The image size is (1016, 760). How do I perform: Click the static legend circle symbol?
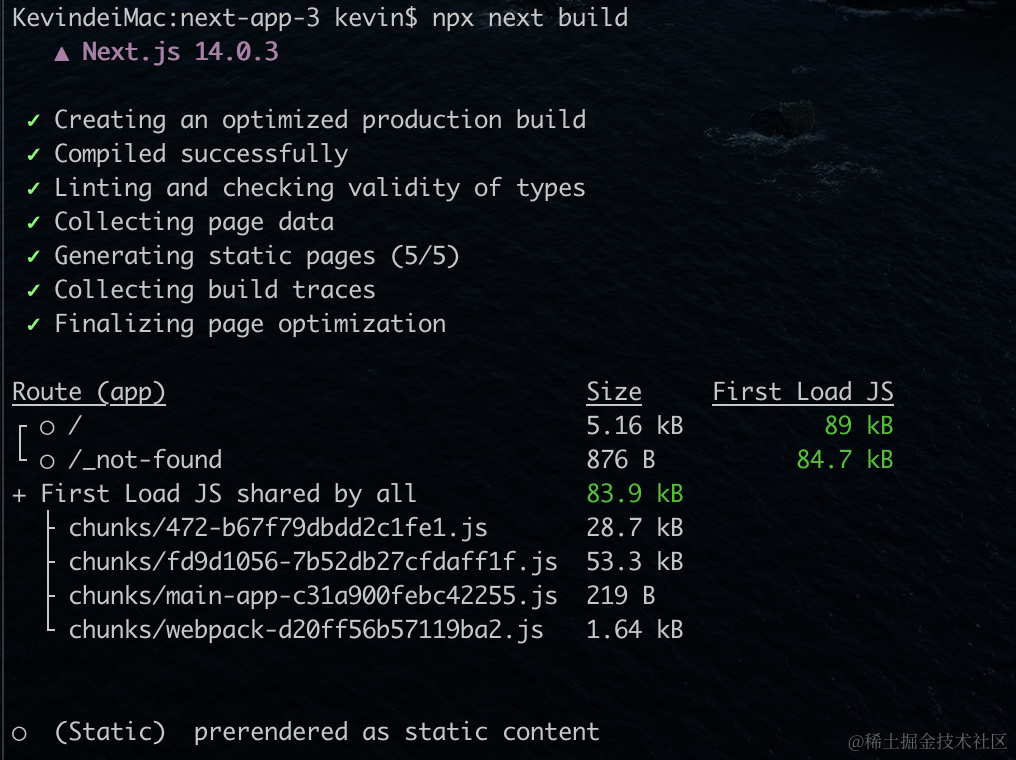[19, 733]
